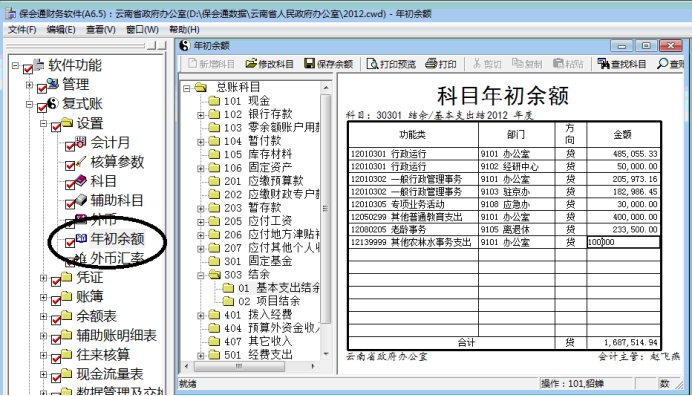Click the magnifier search icon after 查找科目
Image resolution: width=692 pixels, height=396 pixels.
662,64
